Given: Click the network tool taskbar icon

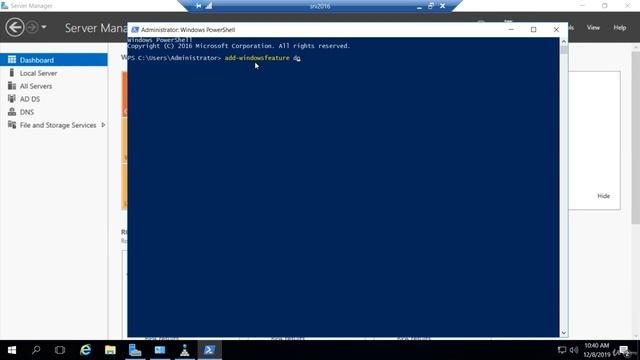Looking at the screenshot, I should pyautogui.click(x=184, y=350).
